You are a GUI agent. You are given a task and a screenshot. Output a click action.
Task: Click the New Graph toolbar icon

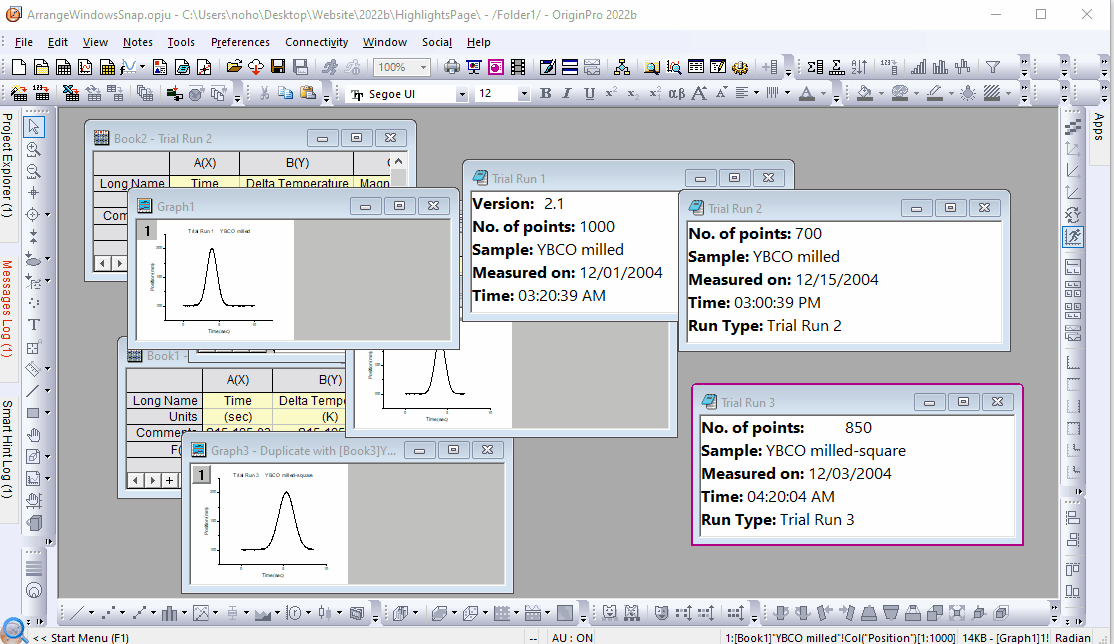[85, 68]
